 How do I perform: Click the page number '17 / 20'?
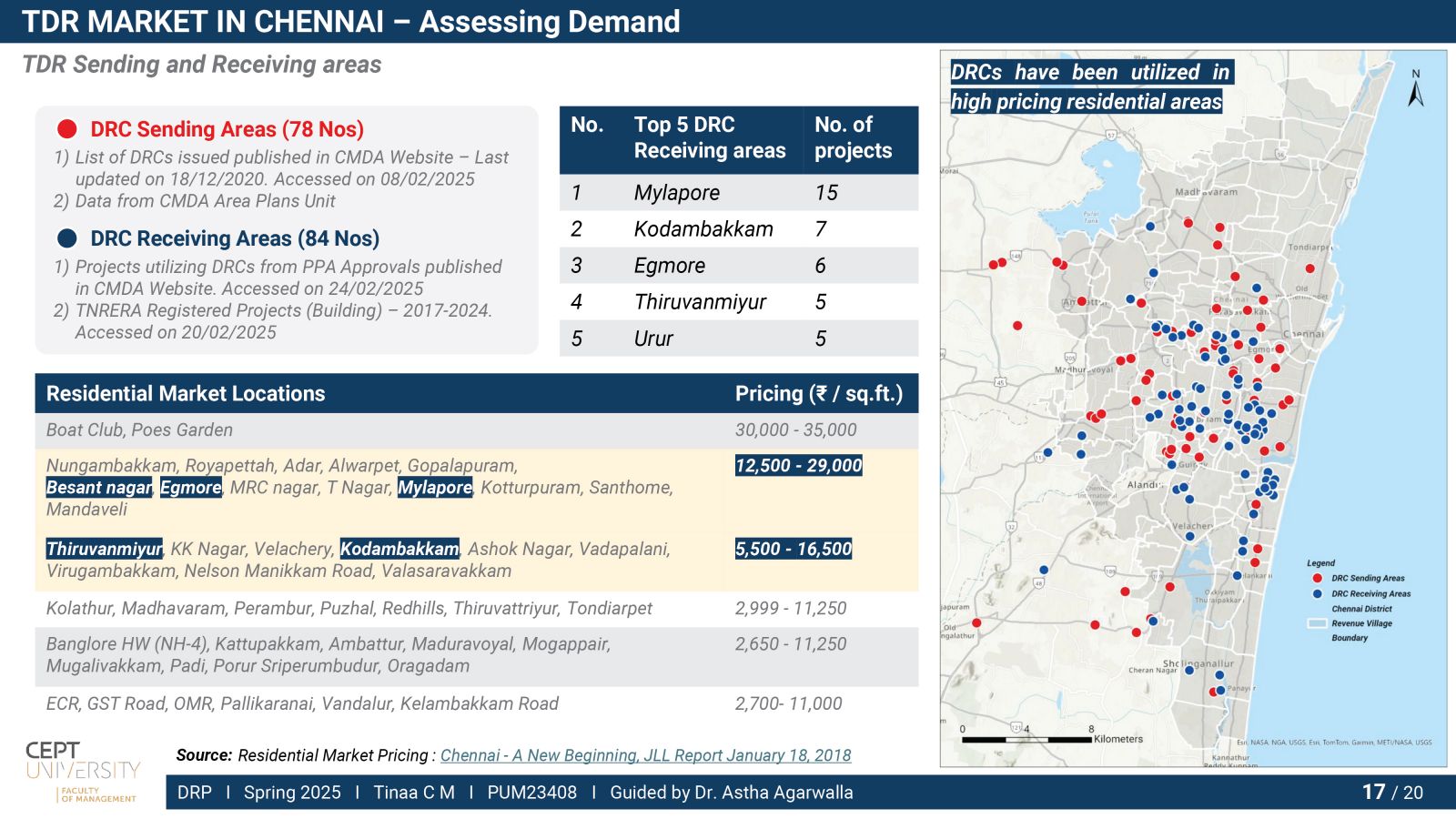[1392, 792]
